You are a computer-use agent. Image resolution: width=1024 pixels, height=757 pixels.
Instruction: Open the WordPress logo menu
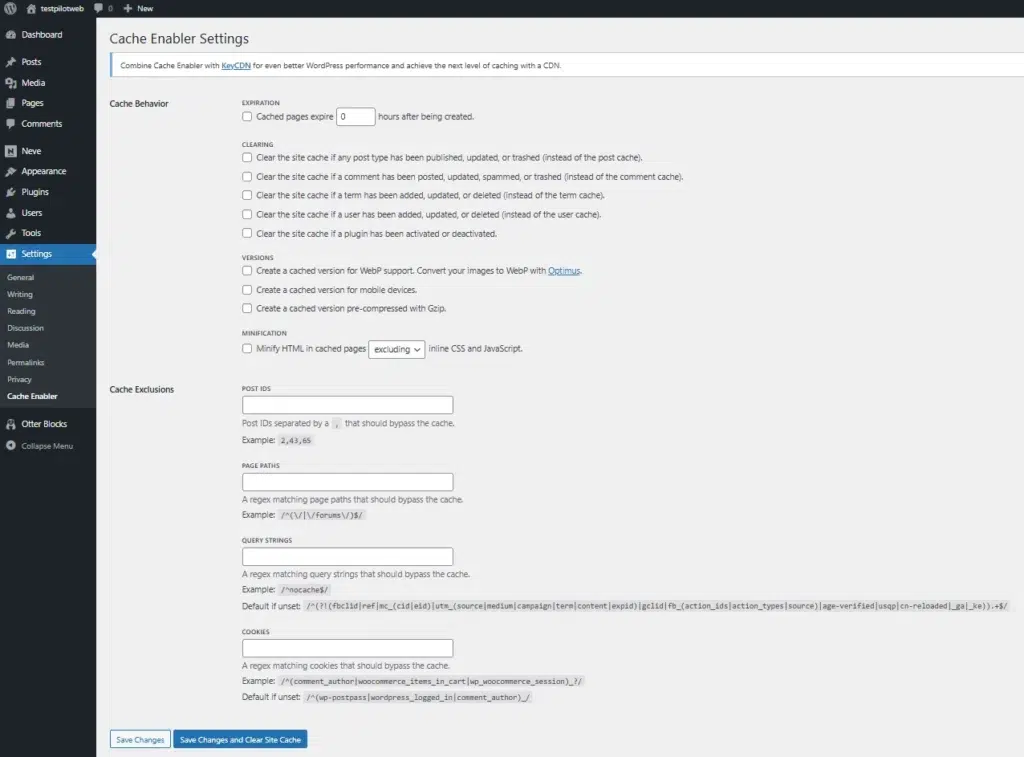coord(11,8)
